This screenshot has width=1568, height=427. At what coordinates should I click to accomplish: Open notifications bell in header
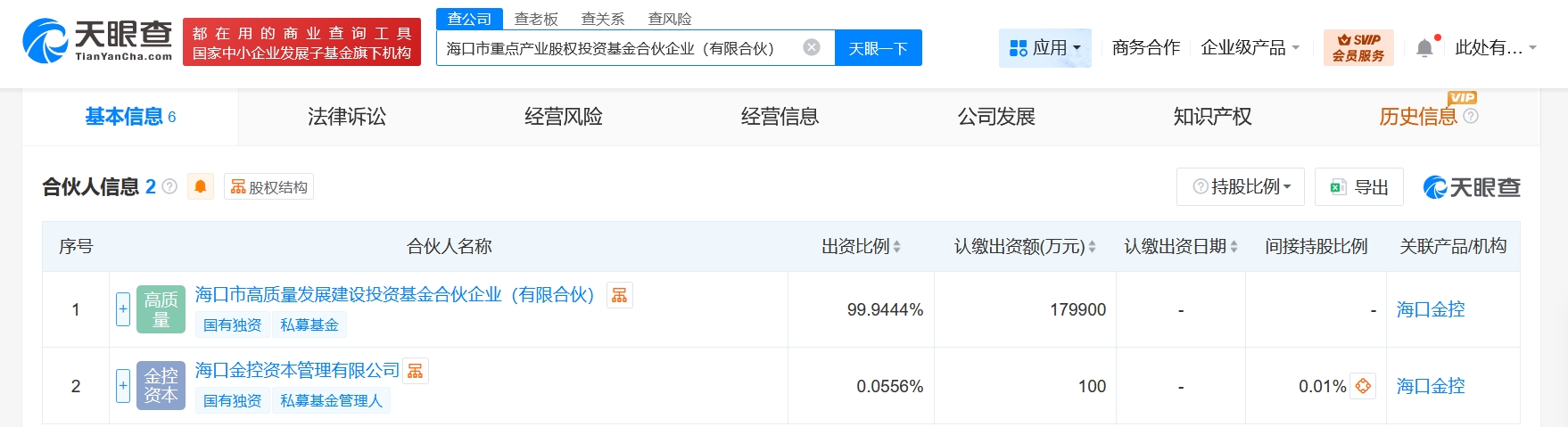[1424, 48]
